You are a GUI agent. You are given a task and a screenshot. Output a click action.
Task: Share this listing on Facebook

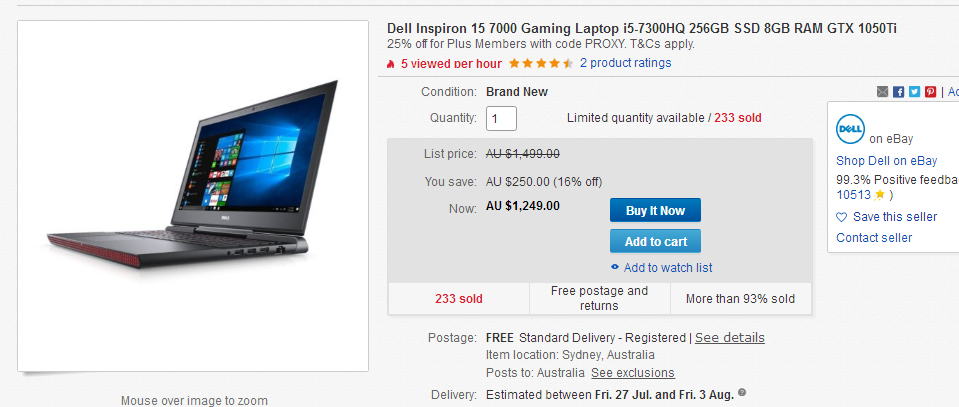pos(898,92)
